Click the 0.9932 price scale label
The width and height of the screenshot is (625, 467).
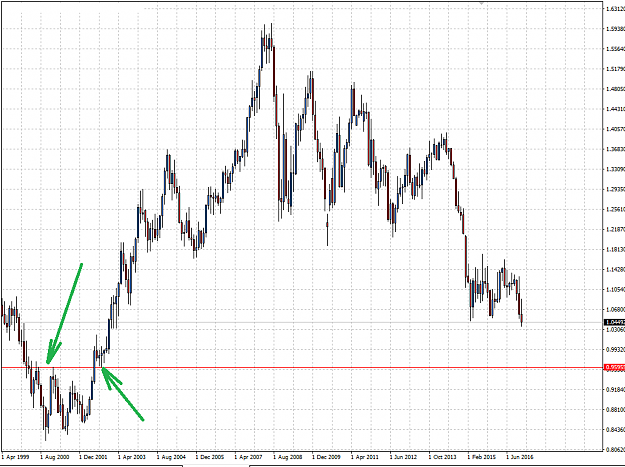pyautogui.click(x=615, y=350)
